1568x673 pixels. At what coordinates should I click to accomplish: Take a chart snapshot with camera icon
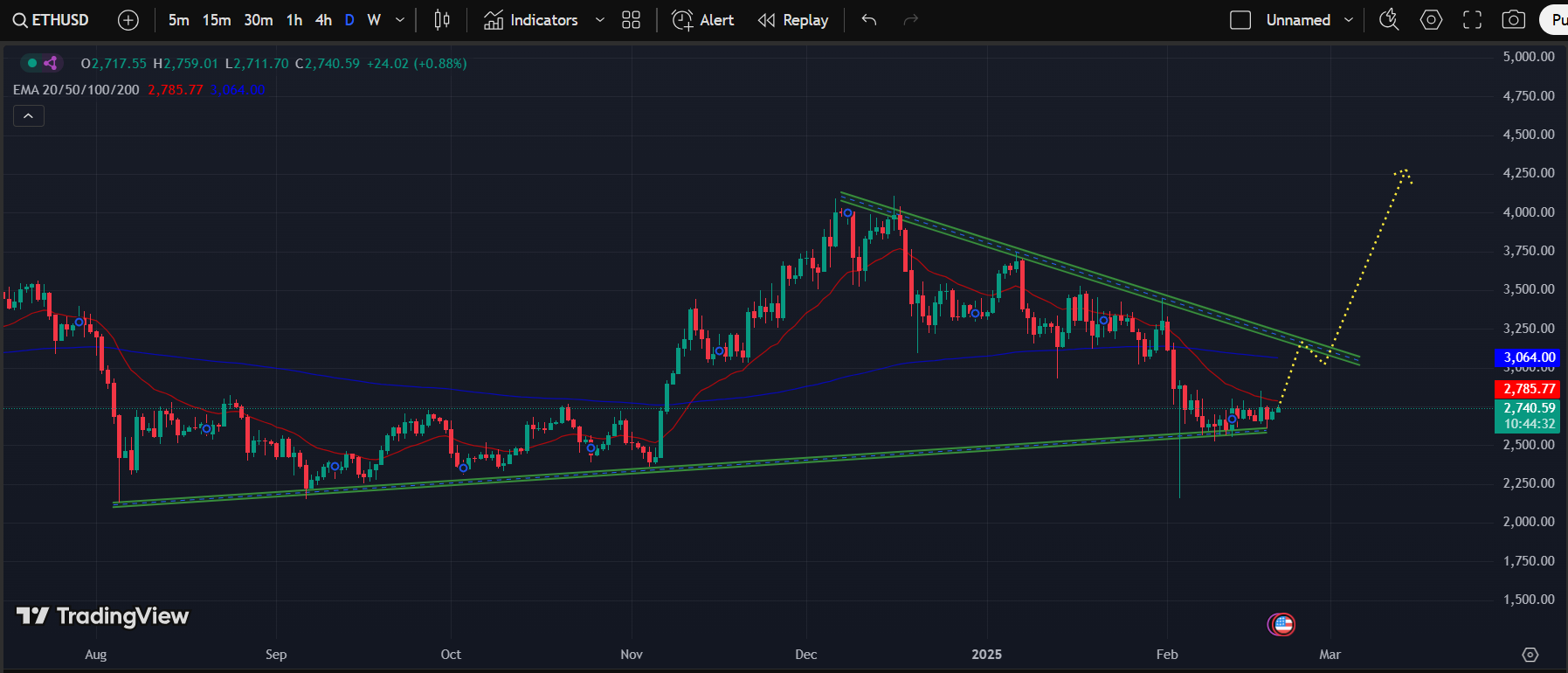point(1513,20)
